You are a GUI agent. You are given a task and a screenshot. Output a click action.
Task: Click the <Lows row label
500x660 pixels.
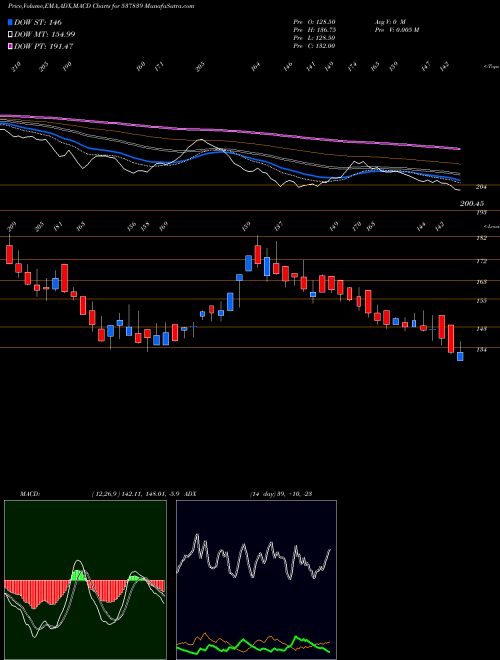pos(492,226)
